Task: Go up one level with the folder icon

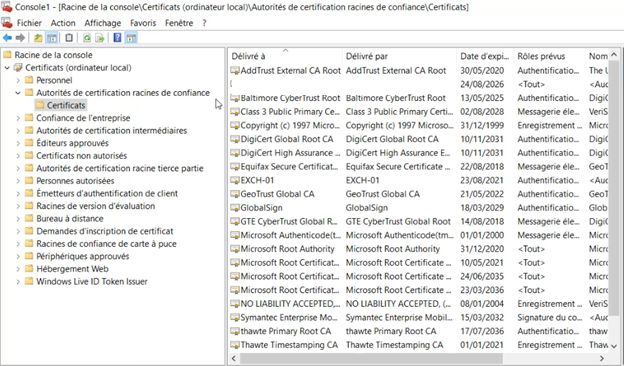Action: (38, 38)
